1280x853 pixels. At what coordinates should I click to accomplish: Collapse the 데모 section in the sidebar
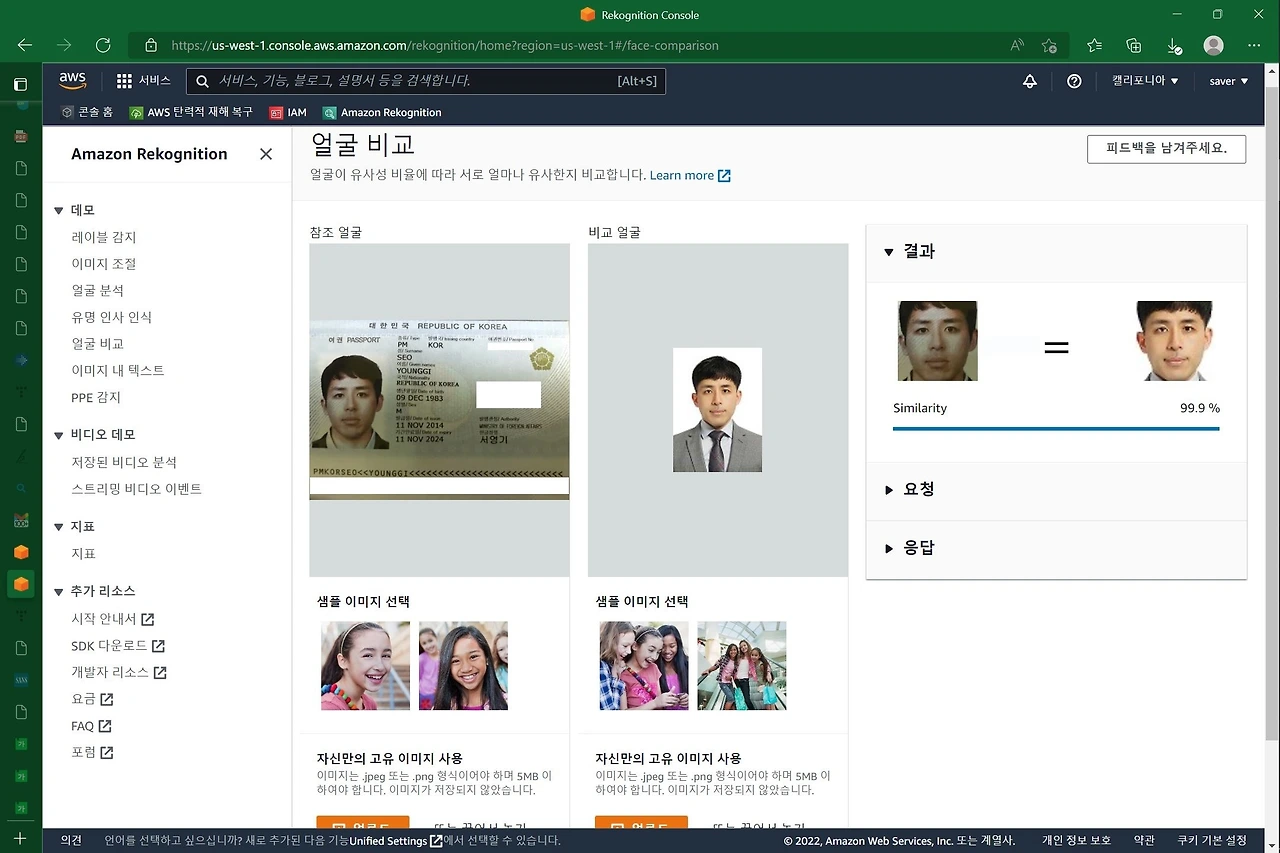(x=59, y=211)
